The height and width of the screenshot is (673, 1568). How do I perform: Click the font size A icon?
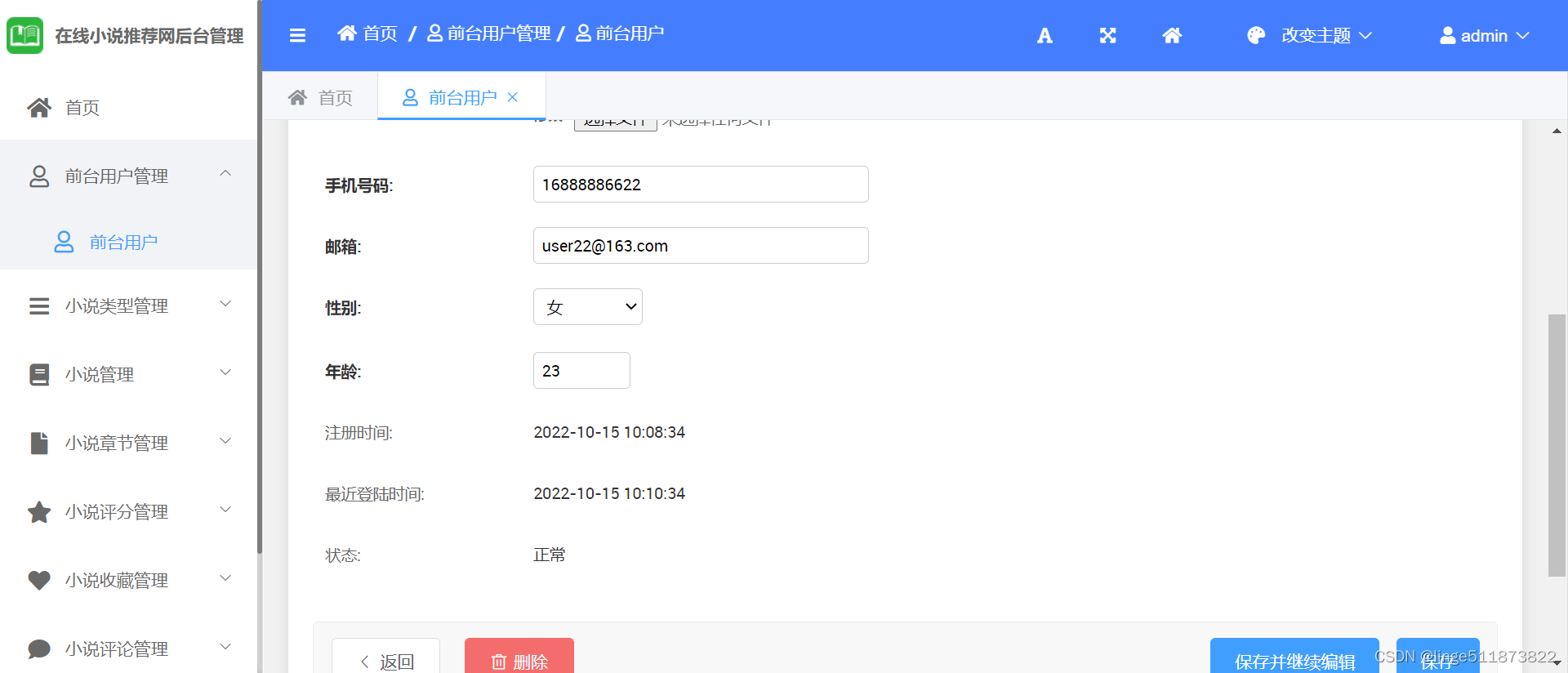(1045, 35)
